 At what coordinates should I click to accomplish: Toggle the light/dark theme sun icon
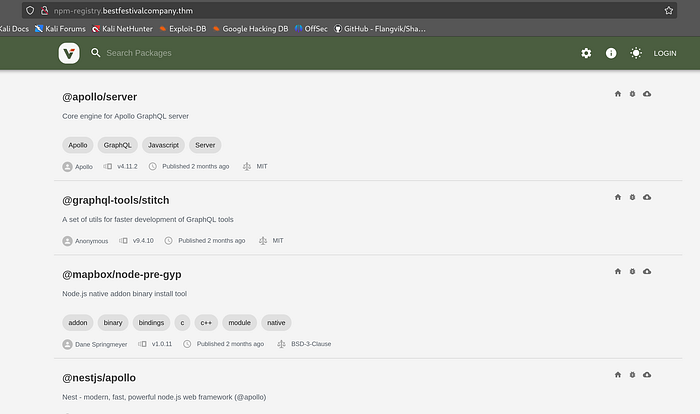point(636,53)
